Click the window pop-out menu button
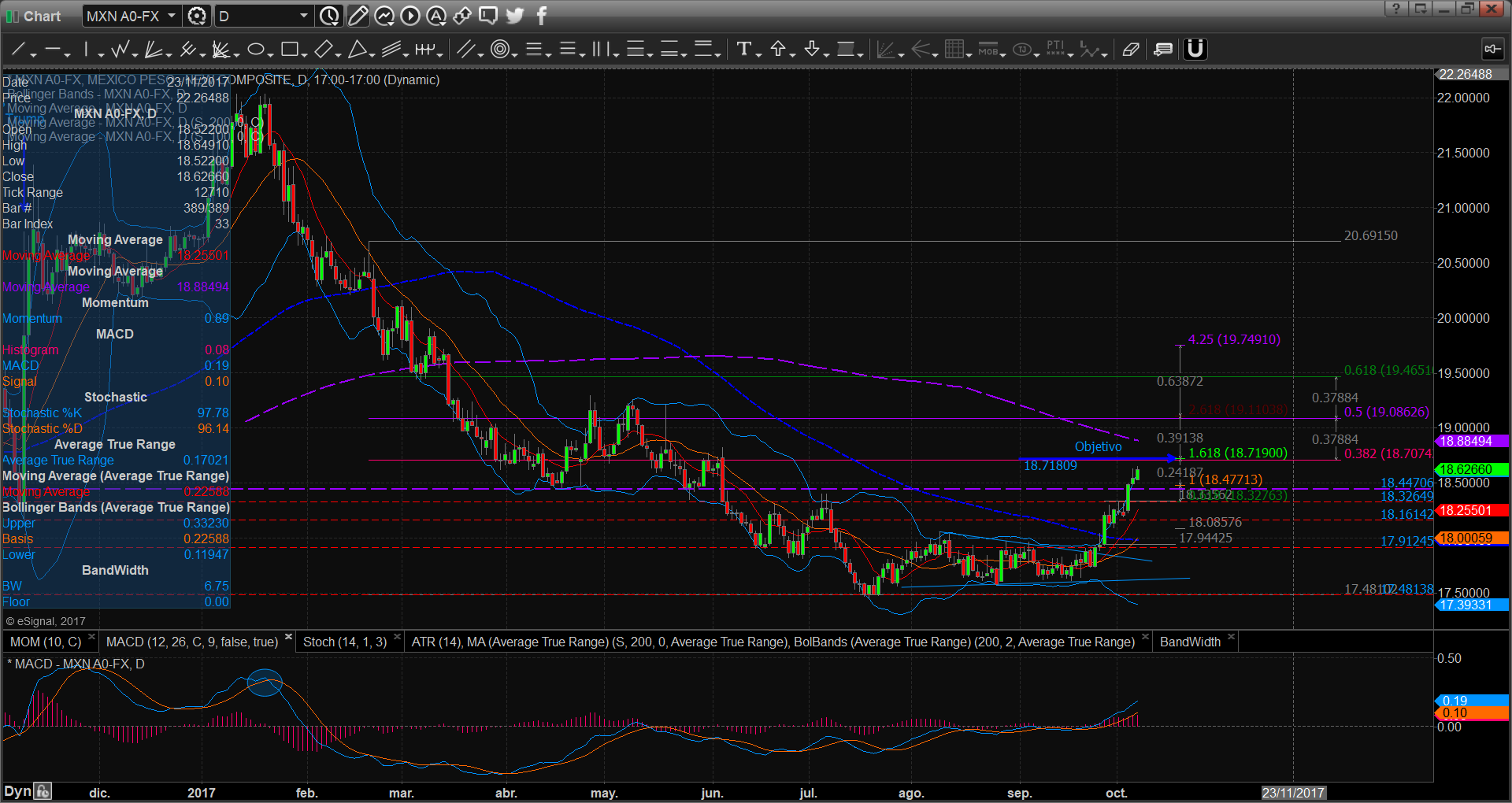This screenshot has width=1512, height=803. (x=1420, y=9)
